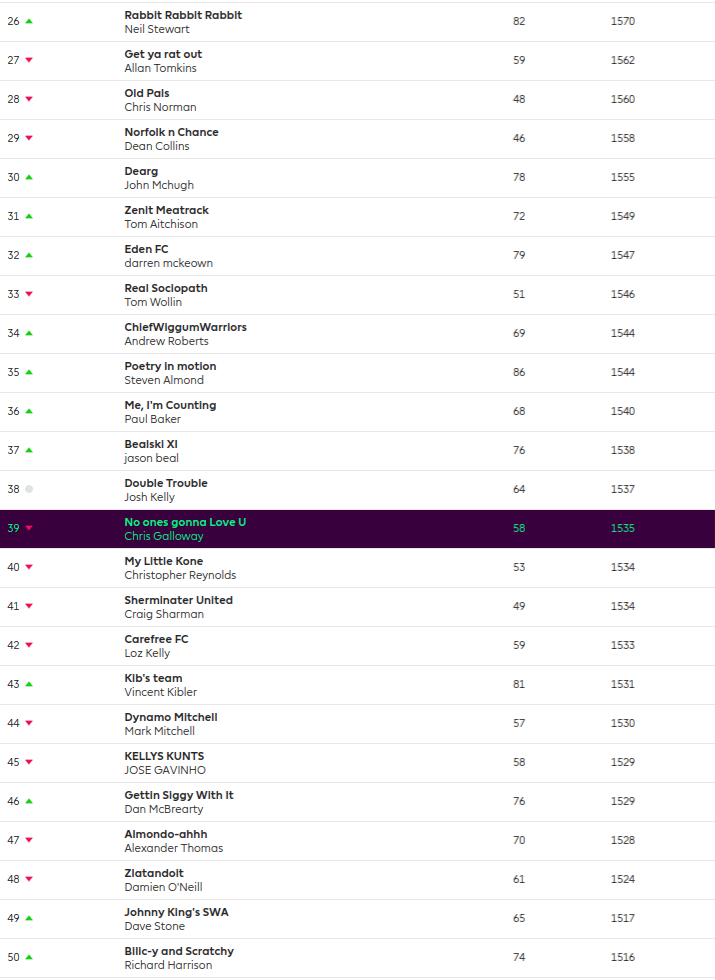
Task: Click the grey no-change dot at rank 38
Action: [29, 489]
